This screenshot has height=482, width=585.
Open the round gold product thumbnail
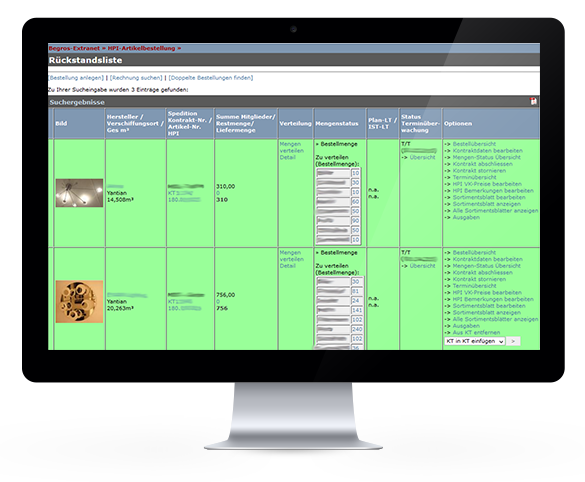coord(79,301)
